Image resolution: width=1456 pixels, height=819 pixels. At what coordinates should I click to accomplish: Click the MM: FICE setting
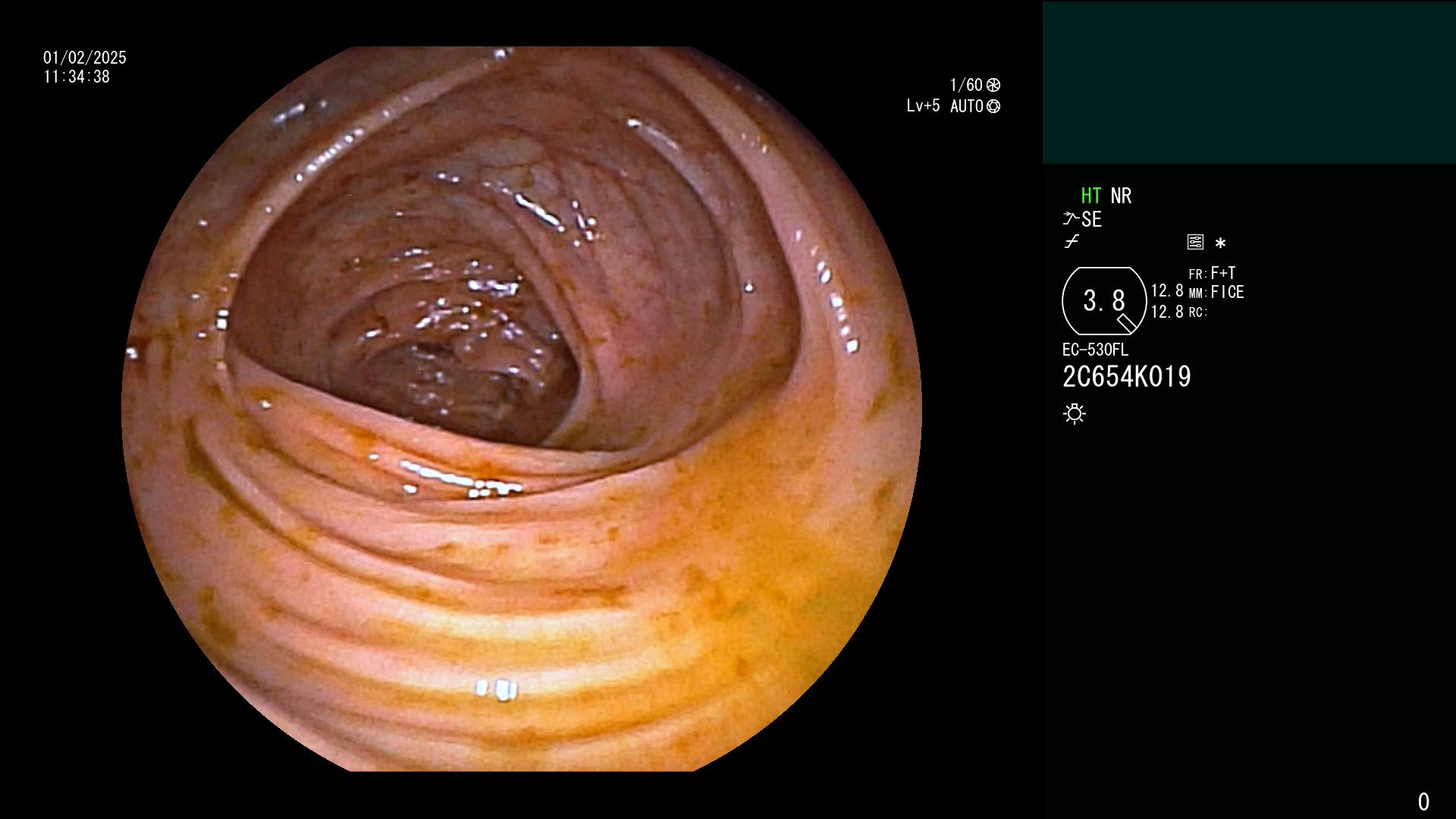coord(1216,292)
